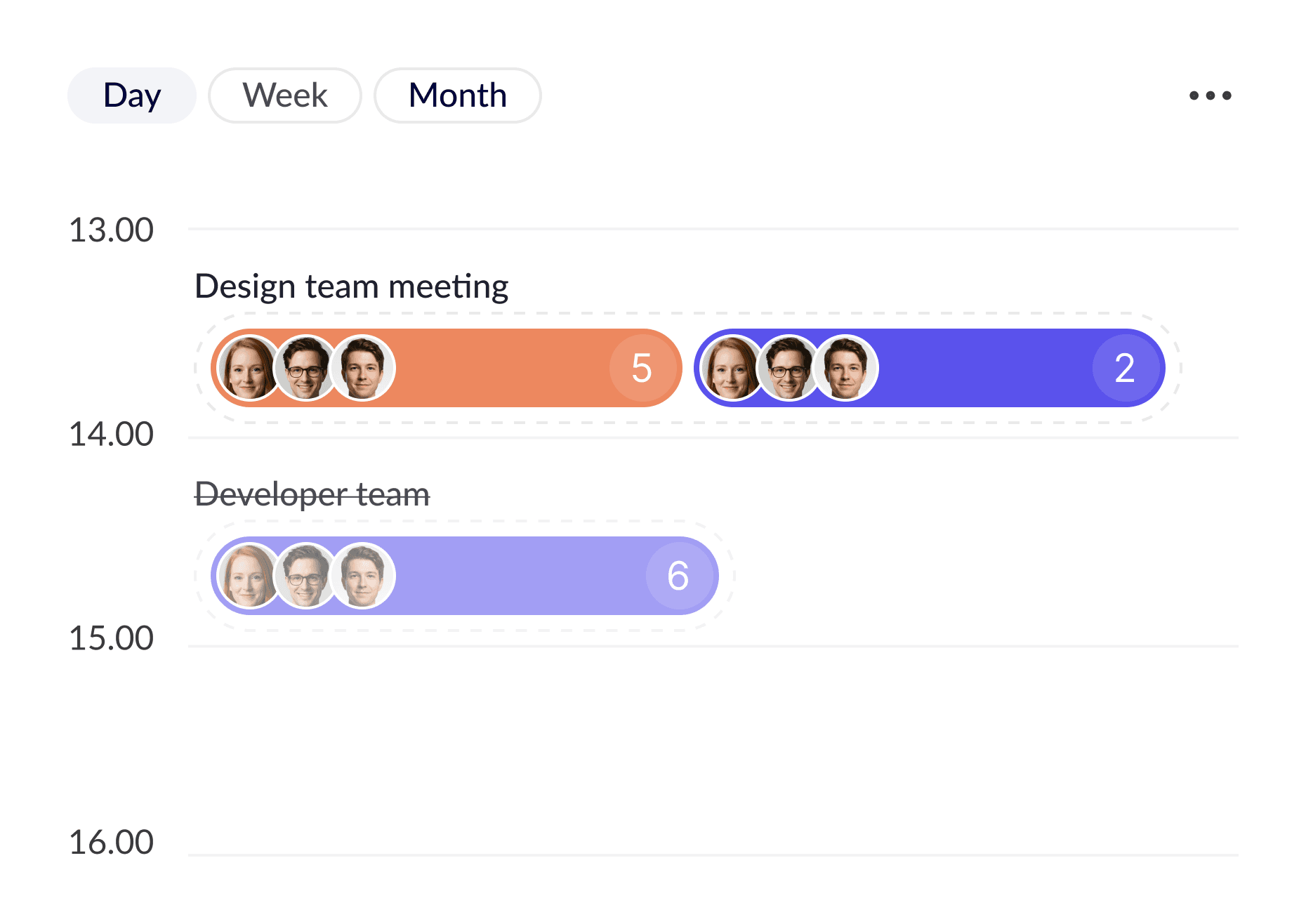This screenshot has height=924, width=1306.
Task: Select red-haired woman avatar in blue bar
Action: click(732, 368)
